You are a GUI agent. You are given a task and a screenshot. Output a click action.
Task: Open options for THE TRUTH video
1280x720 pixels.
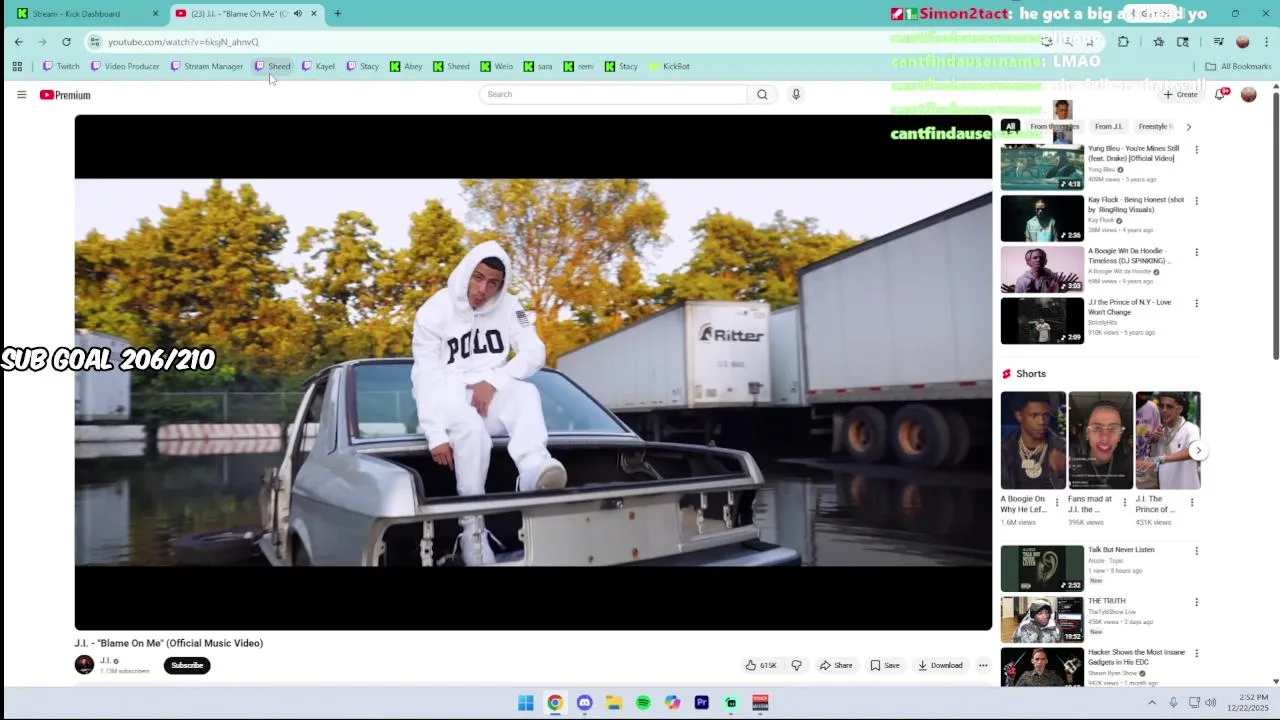point(1196,602)
